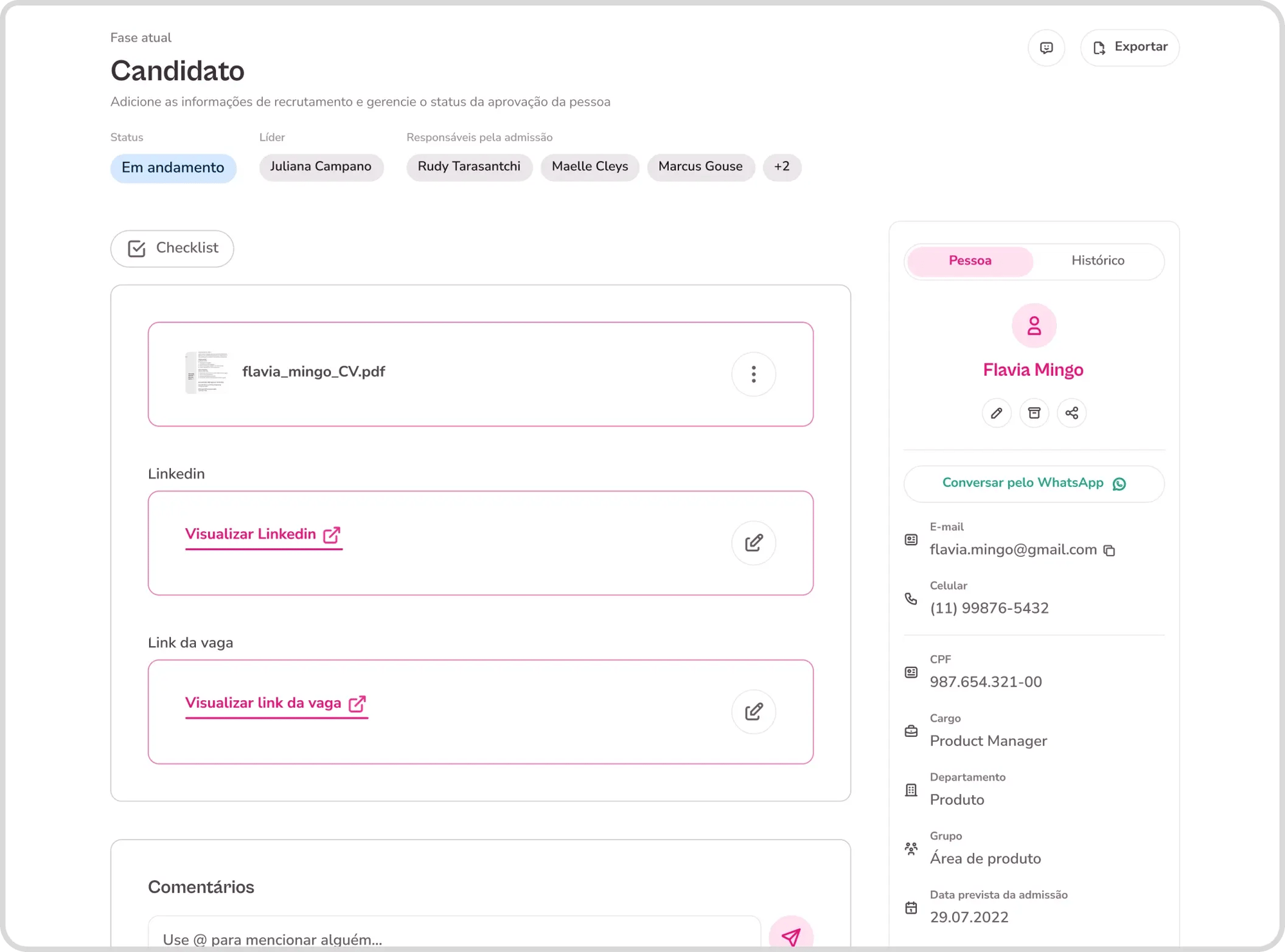1285x952 pixels.
Task: Click the edit icon in the Linkedin card
Action: pyautogui.click(x=754, y=543)
